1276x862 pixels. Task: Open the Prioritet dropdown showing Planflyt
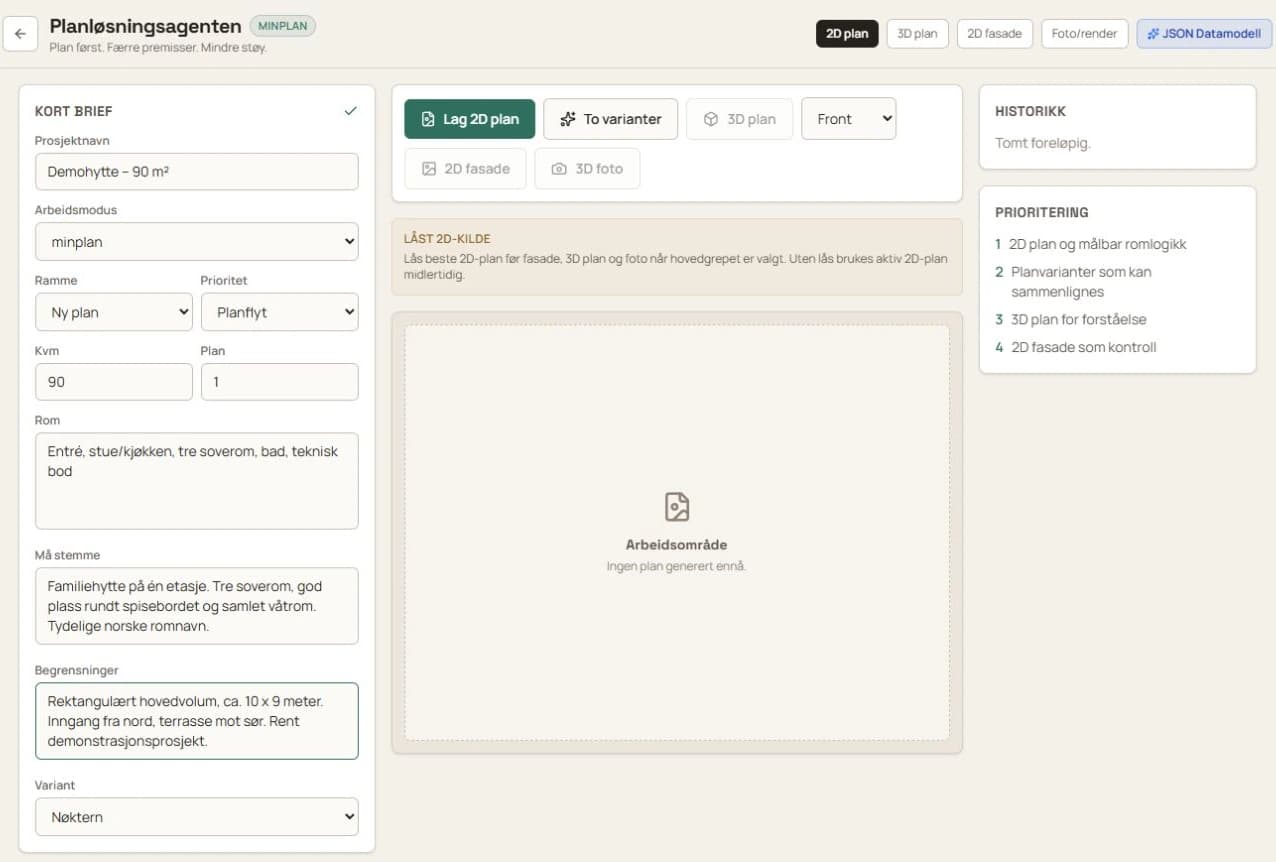[x=280, y=312]
